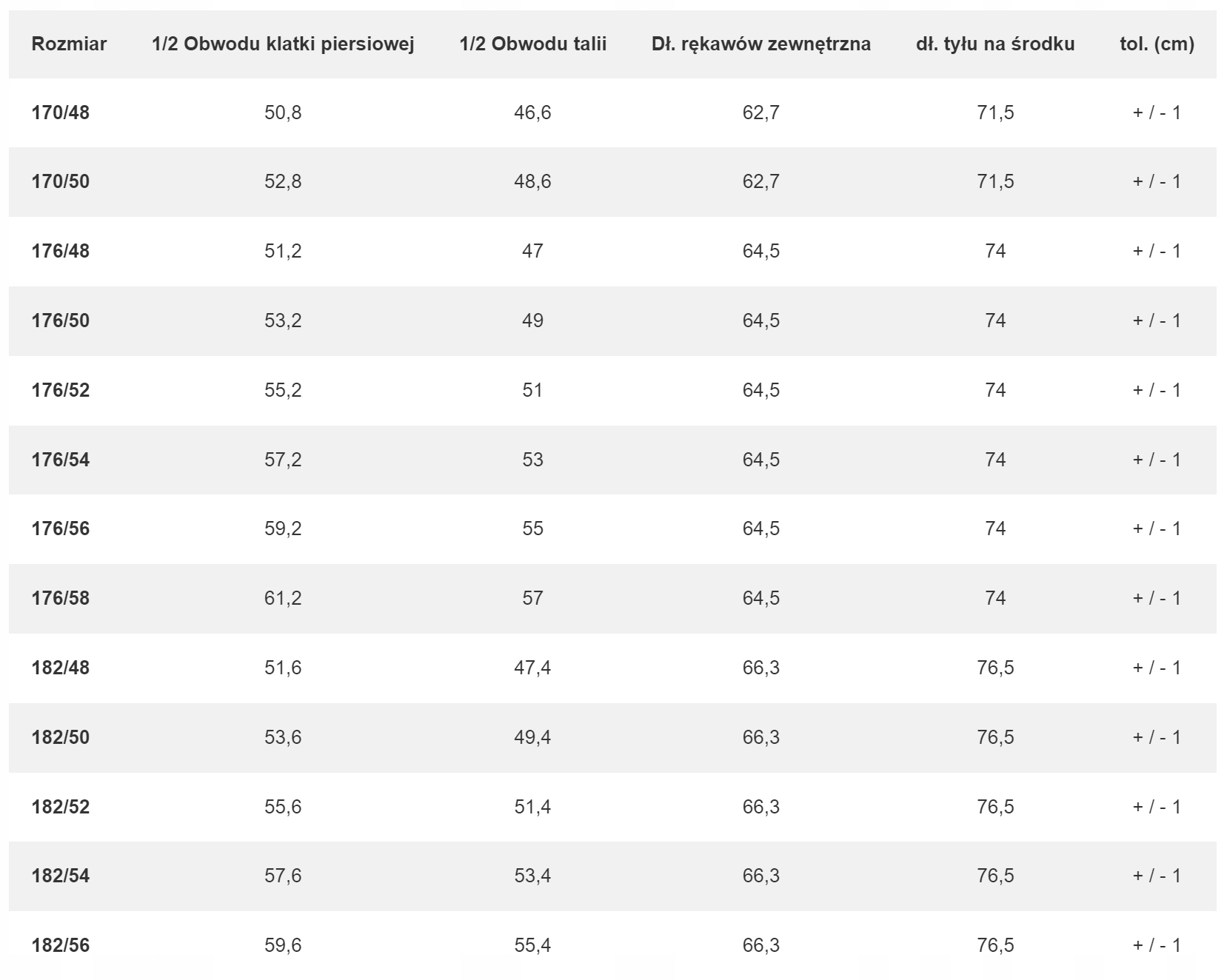Select the 170/48 size row label

pos(61,113)
